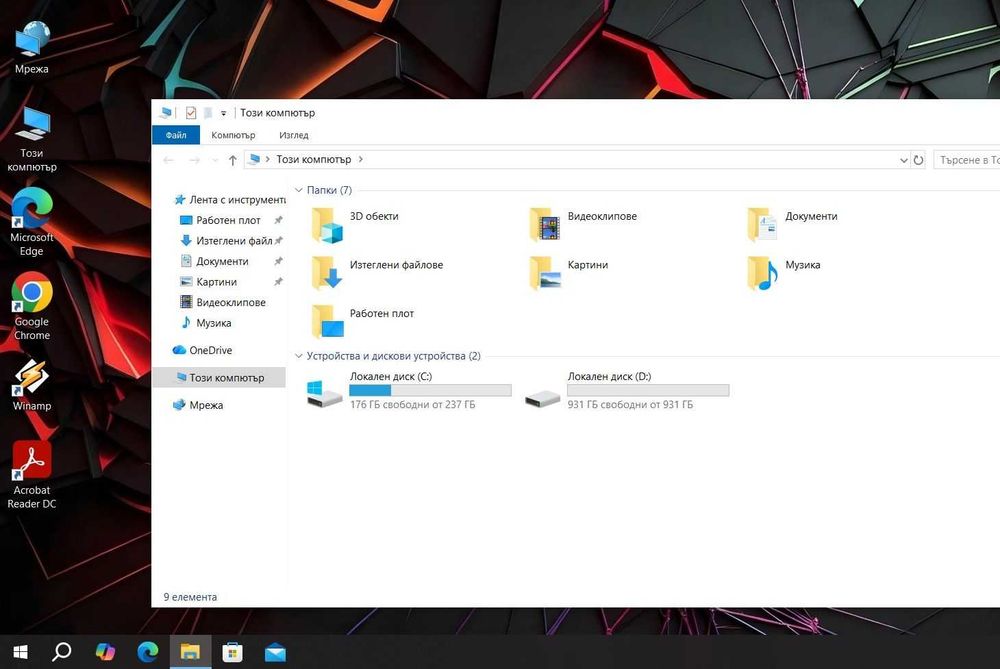
Task: Collapse the Устройства и дискови устройства group
Action: 298,356
